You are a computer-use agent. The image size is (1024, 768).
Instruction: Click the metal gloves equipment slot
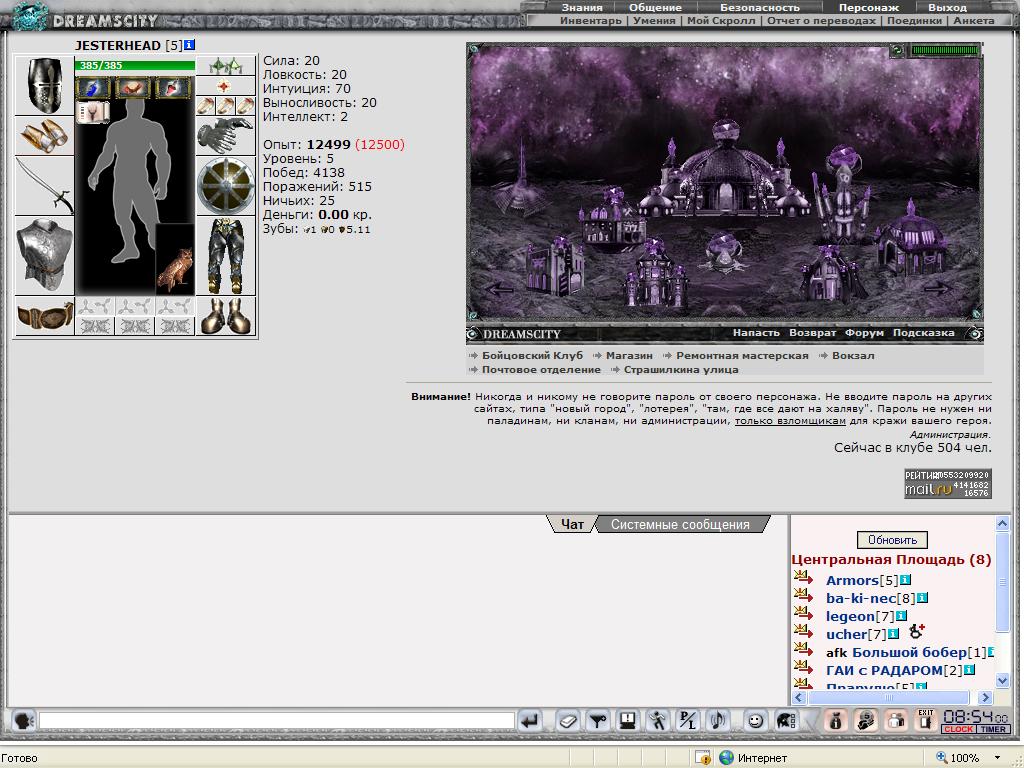[x=225, y=135]
